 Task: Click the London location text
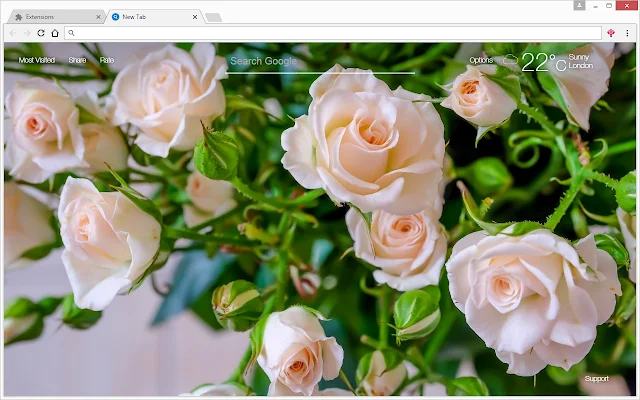pyautogui.click(x=580, y=65)
